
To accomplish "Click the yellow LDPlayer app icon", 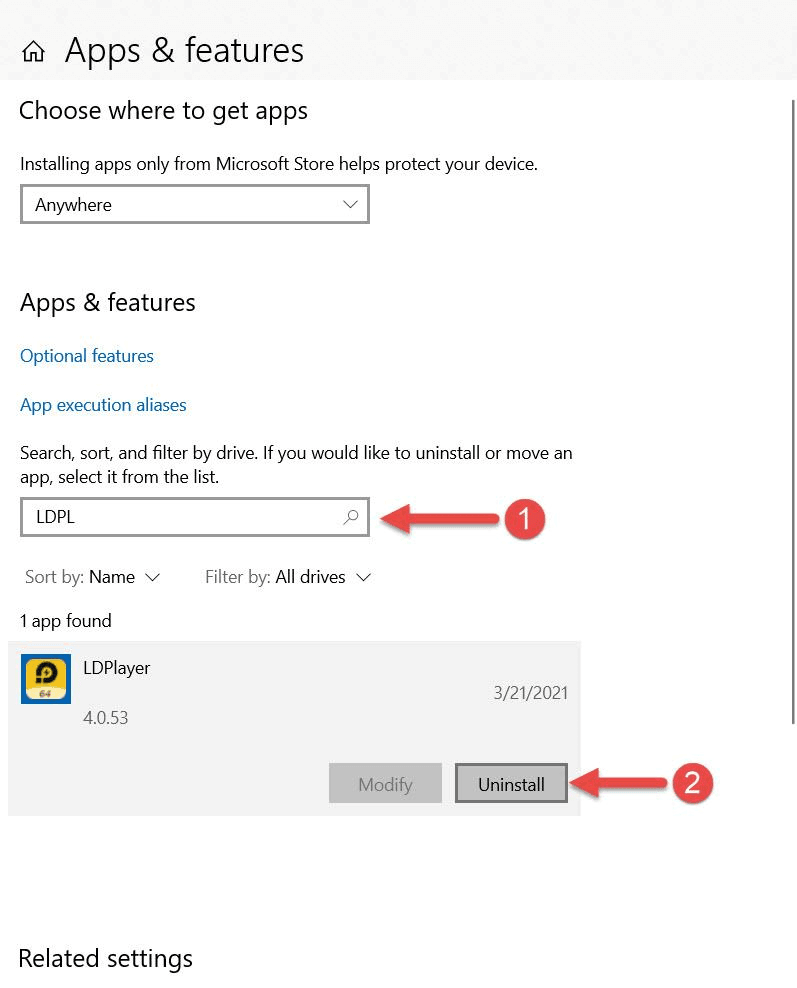I will (46, 679).
